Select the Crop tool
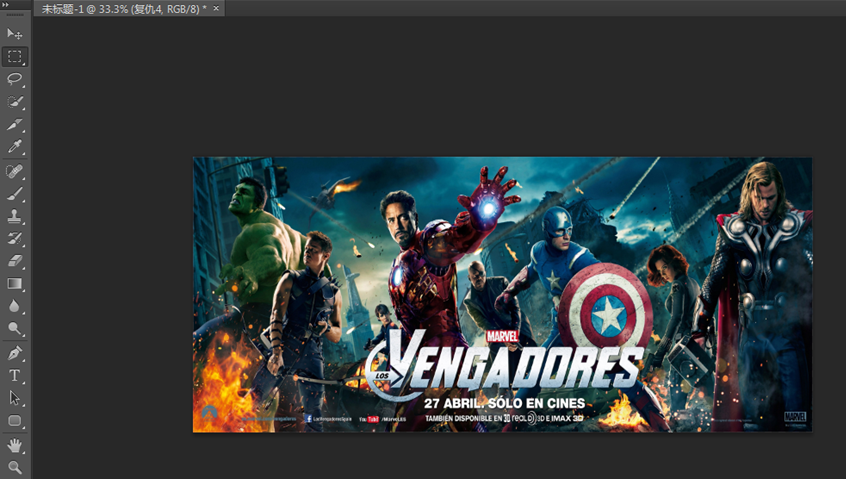 15,125
